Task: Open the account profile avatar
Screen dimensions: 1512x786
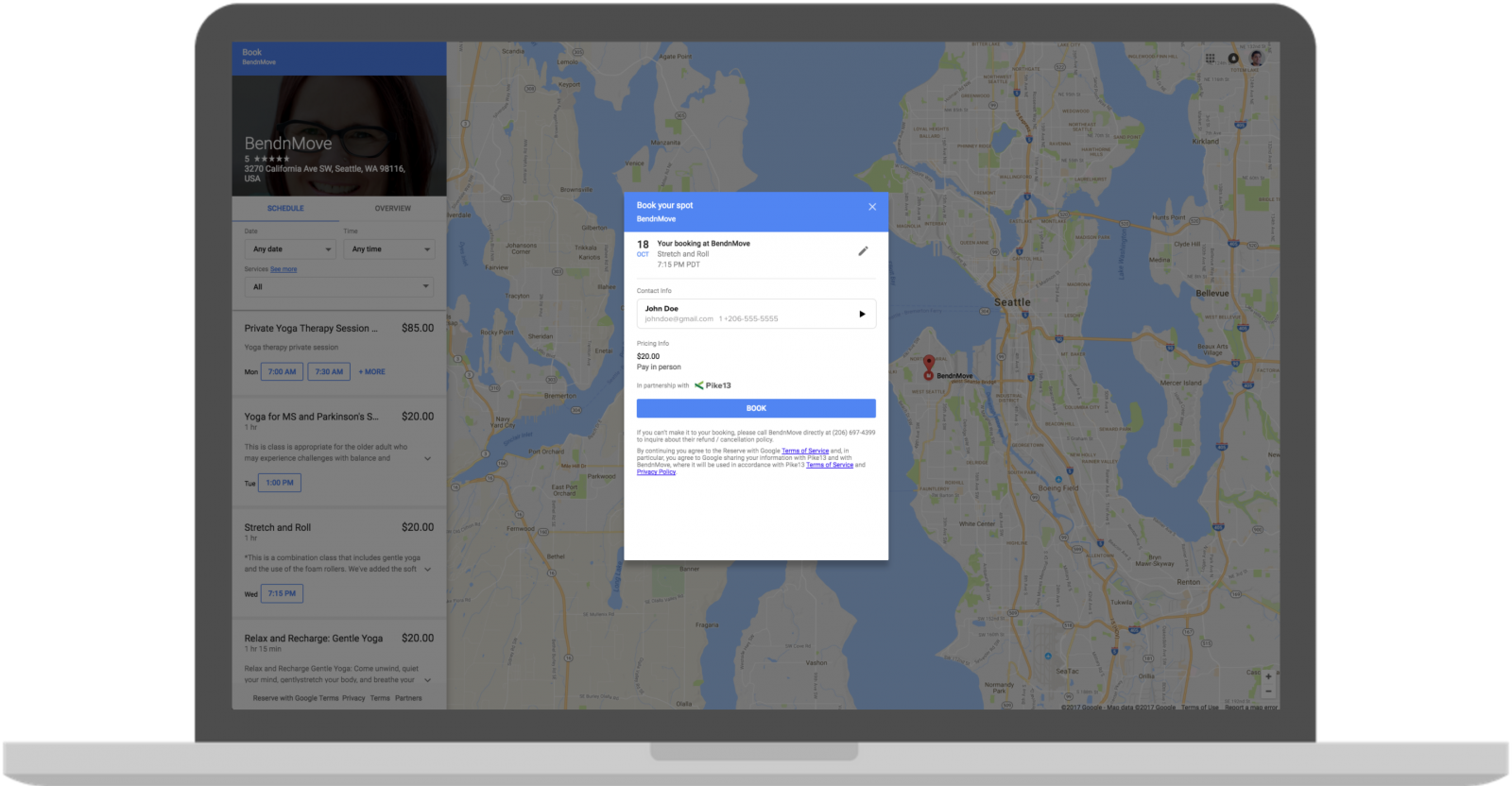Action: (x=1256, y=59)
